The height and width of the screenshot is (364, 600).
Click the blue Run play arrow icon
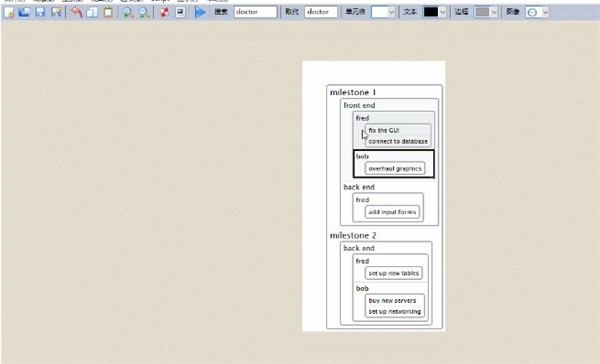click(200, 12)
